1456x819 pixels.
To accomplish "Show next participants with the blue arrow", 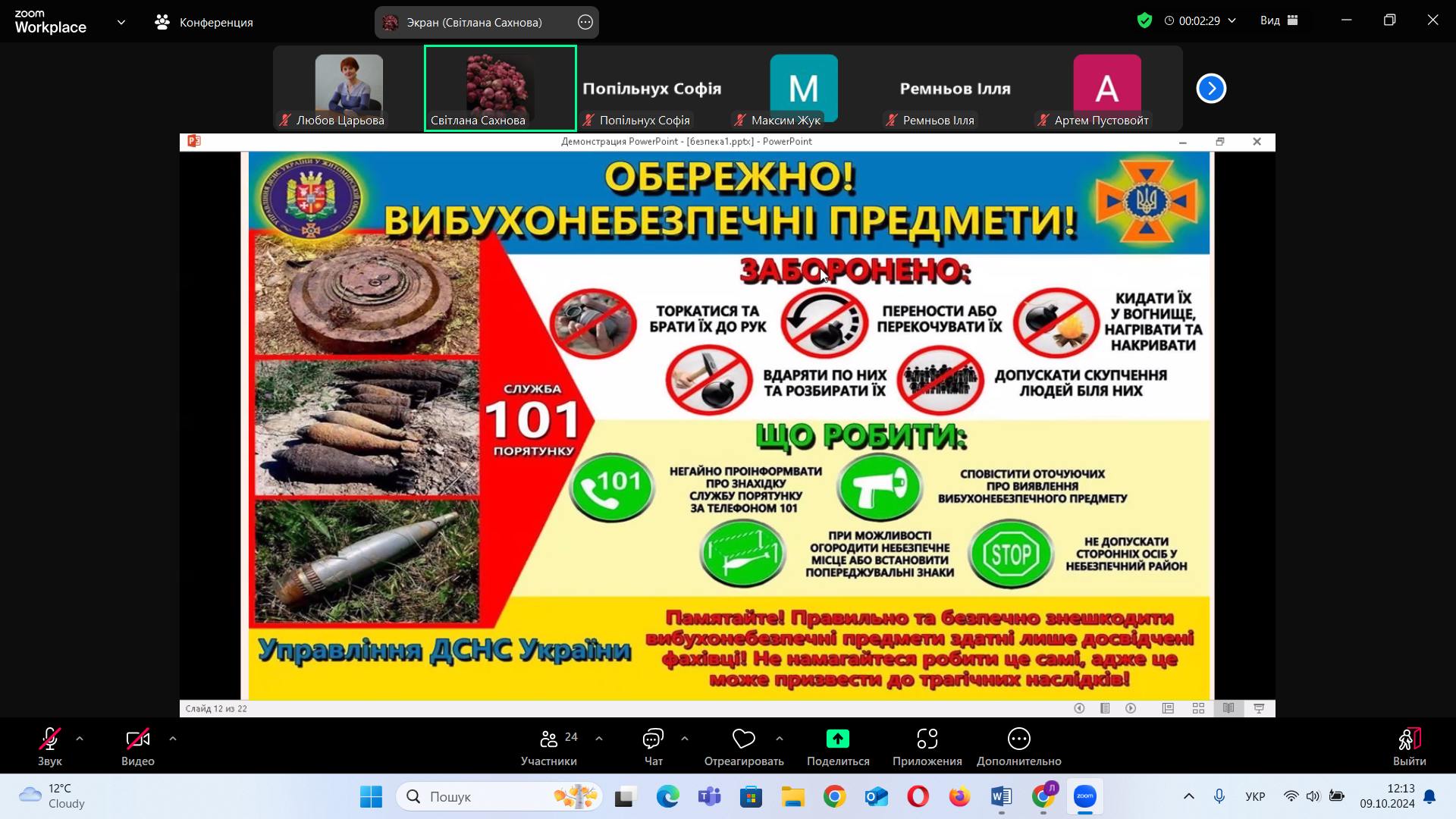I will [1211, 89].
